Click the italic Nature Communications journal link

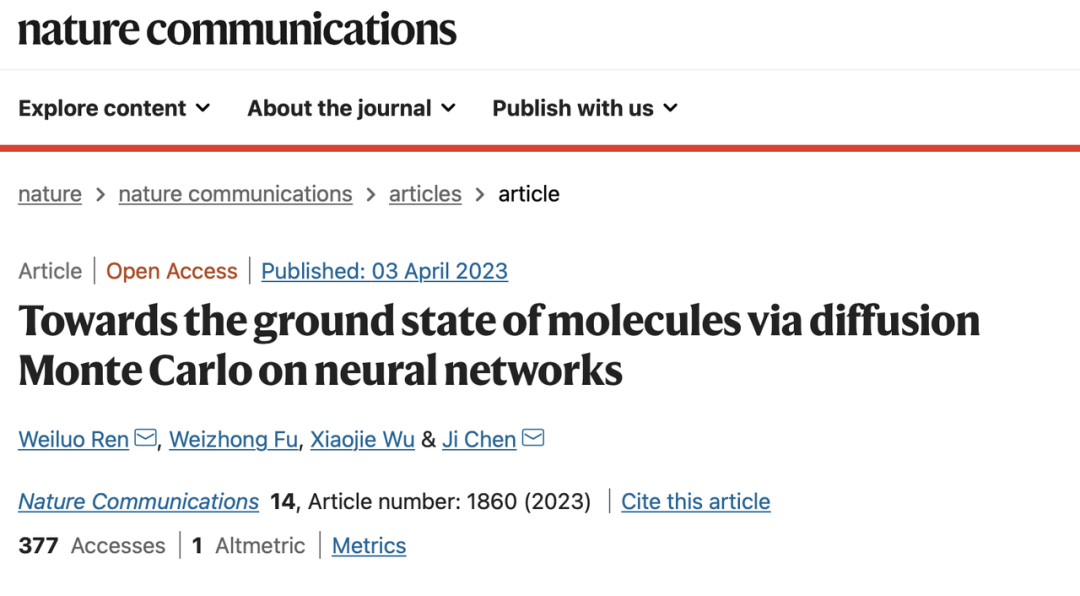tap(138, 501)
